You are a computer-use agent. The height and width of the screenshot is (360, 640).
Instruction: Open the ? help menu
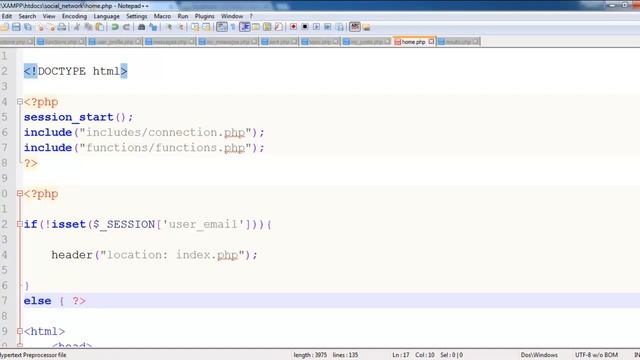coord(251,16)
